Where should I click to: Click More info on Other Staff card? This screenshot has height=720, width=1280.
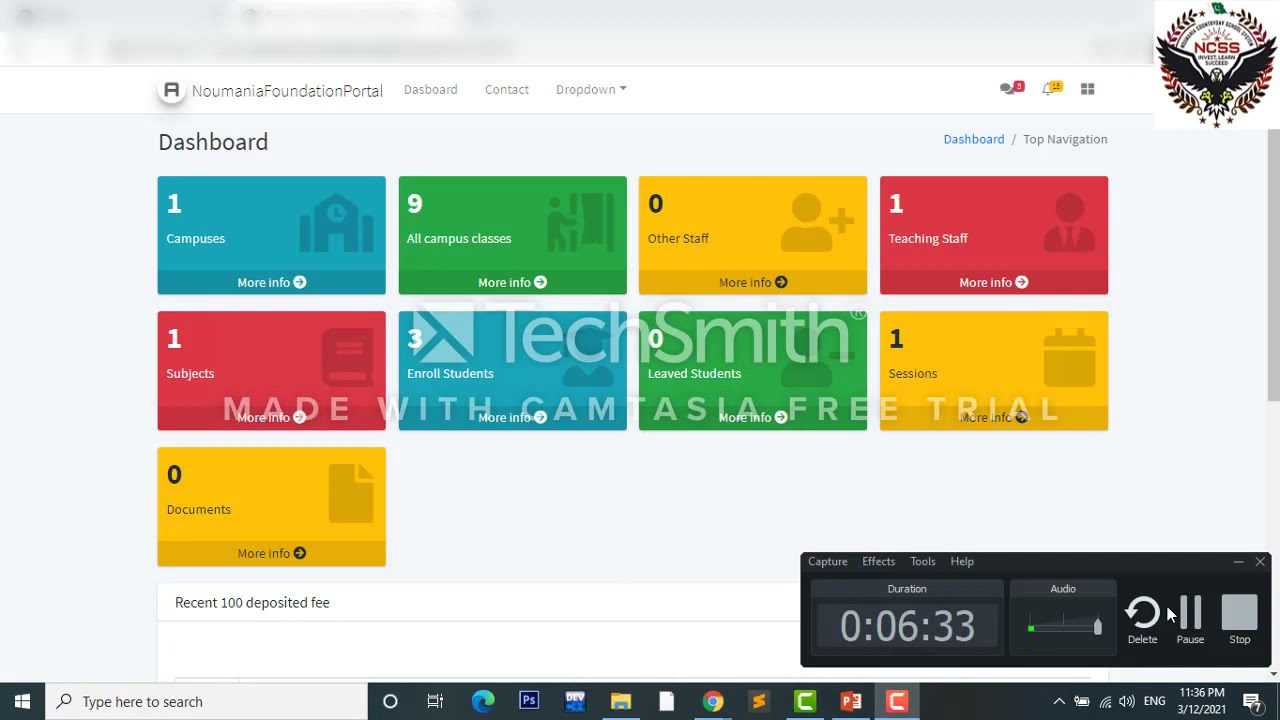click(x=753, y=282)
